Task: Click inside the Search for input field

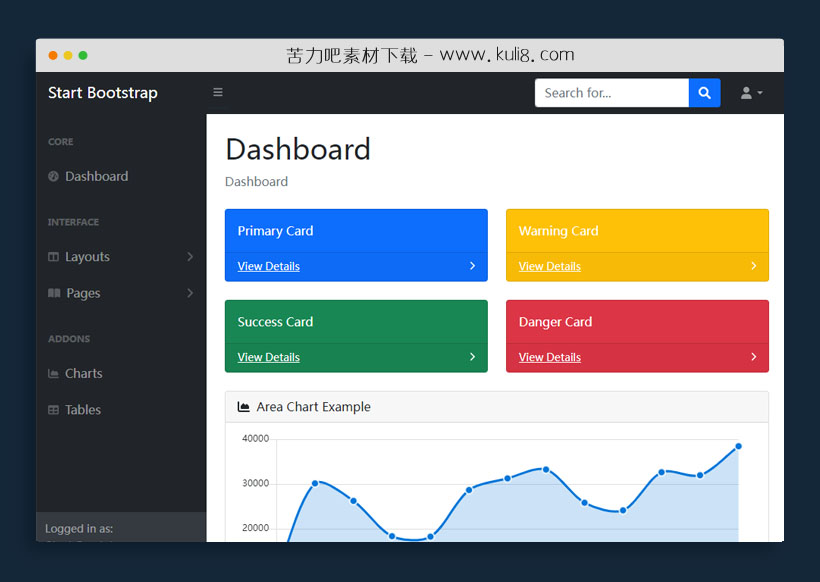Action: [611, 93]
